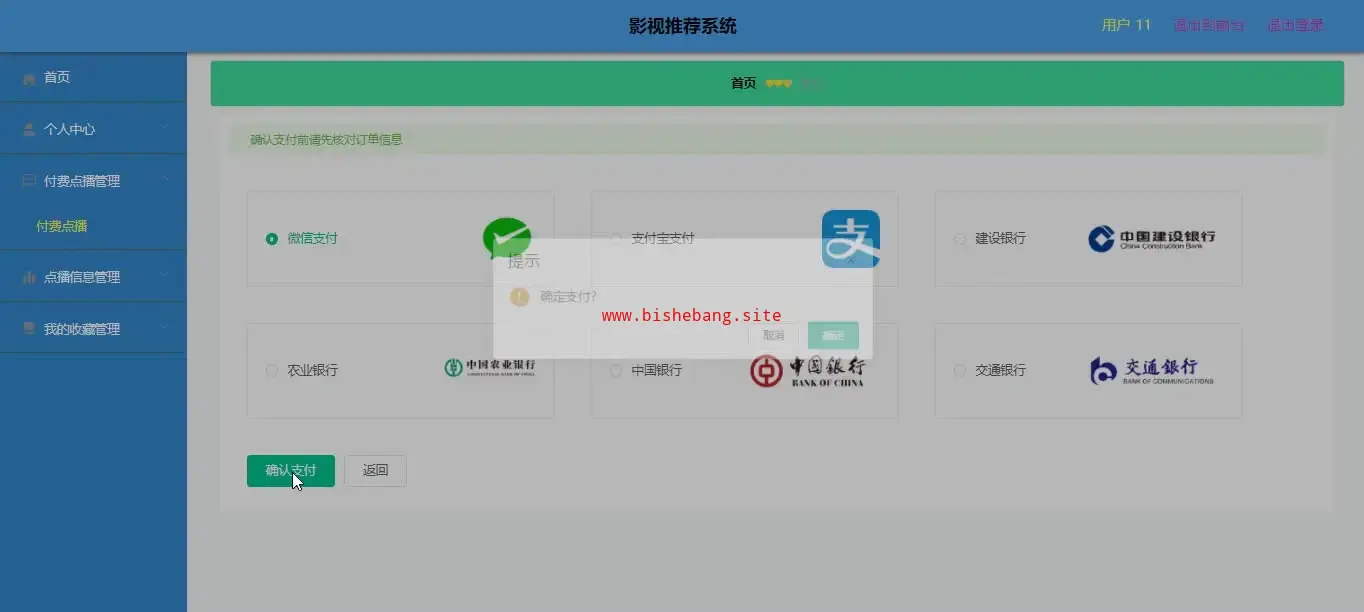Pick the 交通银行 radio option
Image resolution: width=1364 pixels, height=612 pixels.
(x=960, y=370)
